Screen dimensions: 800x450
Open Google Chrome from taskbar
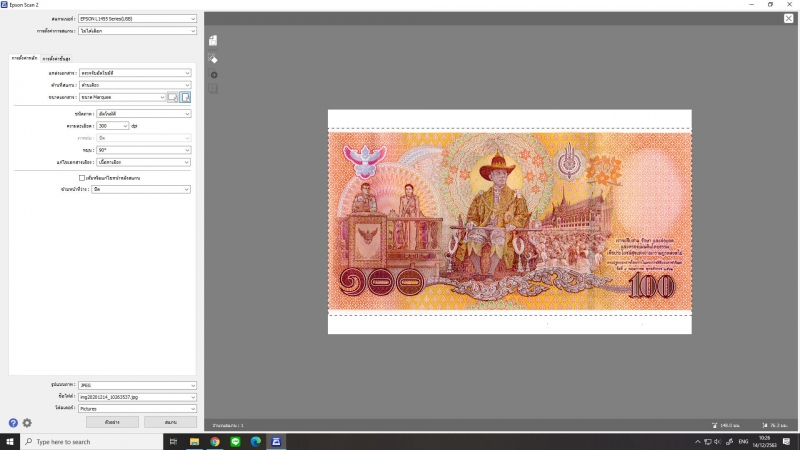[215, 441]
